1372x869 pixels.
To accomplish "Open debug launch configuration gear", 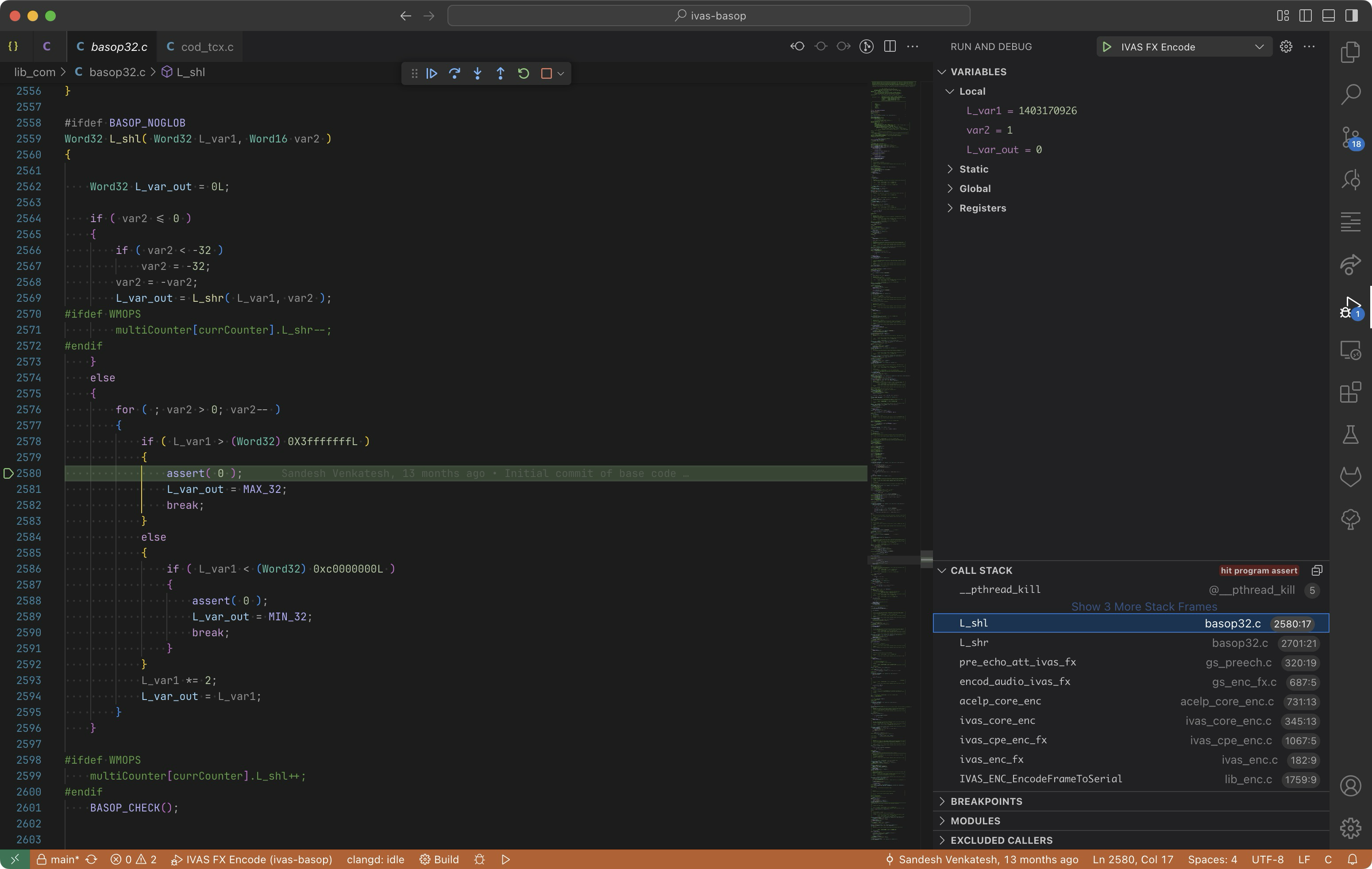I will click(1285, 47).
